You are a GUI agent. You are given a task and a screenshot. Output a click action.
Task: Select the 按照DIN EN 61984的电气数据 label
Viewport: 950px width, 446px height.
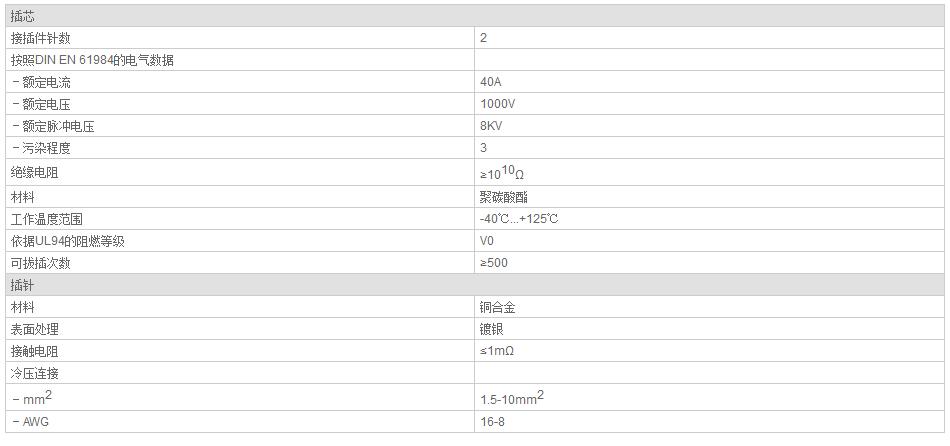(x=92, y=60)
